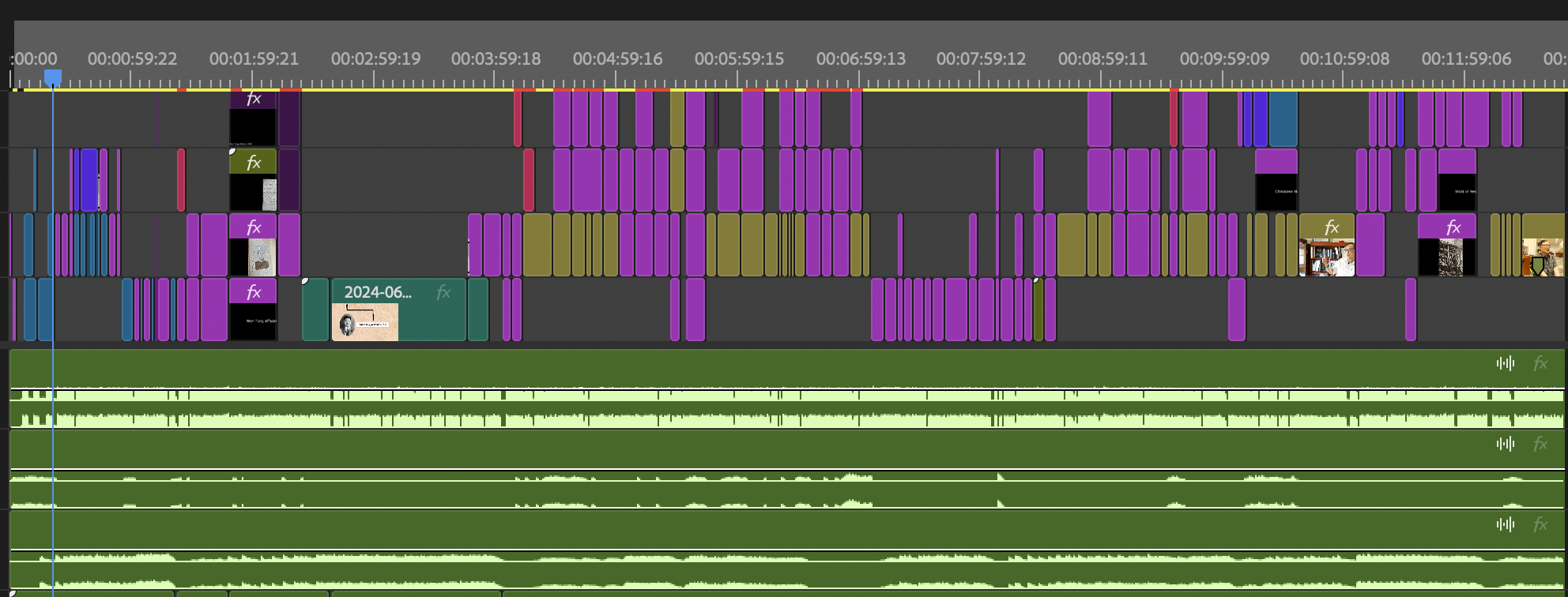Click ruler timecode 00:03:59:18
This screenshot has height=597, width=1568.
point(496,58)
